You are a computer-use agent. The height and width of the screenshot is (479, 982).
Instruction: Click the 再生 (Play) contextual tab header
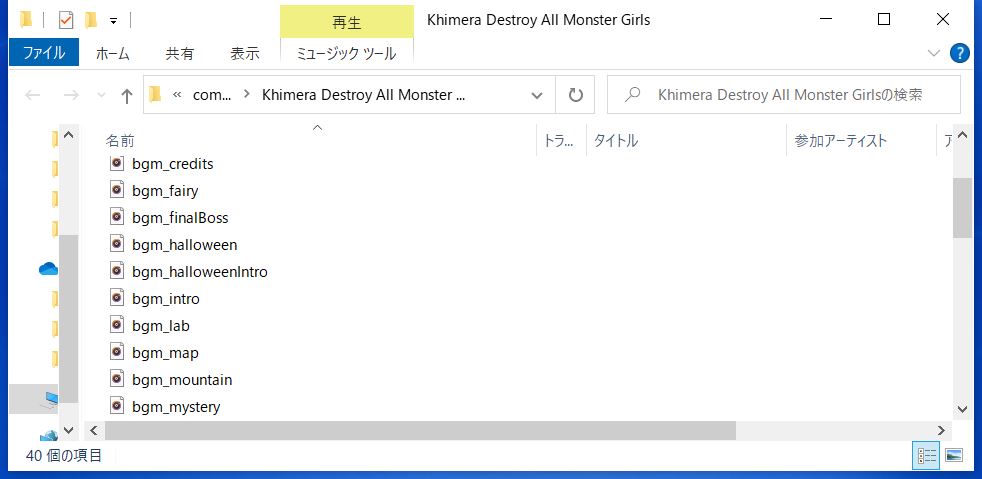347,23
